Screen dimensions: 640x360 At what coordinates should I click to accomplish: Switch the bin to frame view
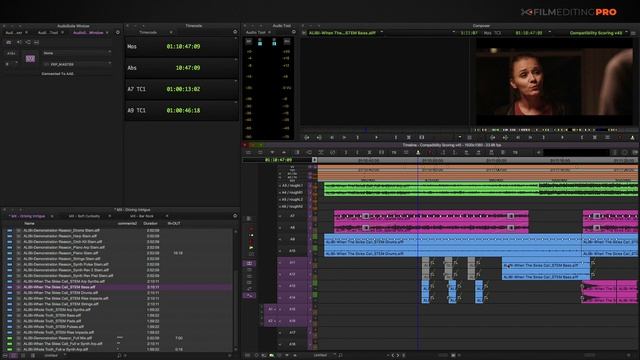point(23,356)
